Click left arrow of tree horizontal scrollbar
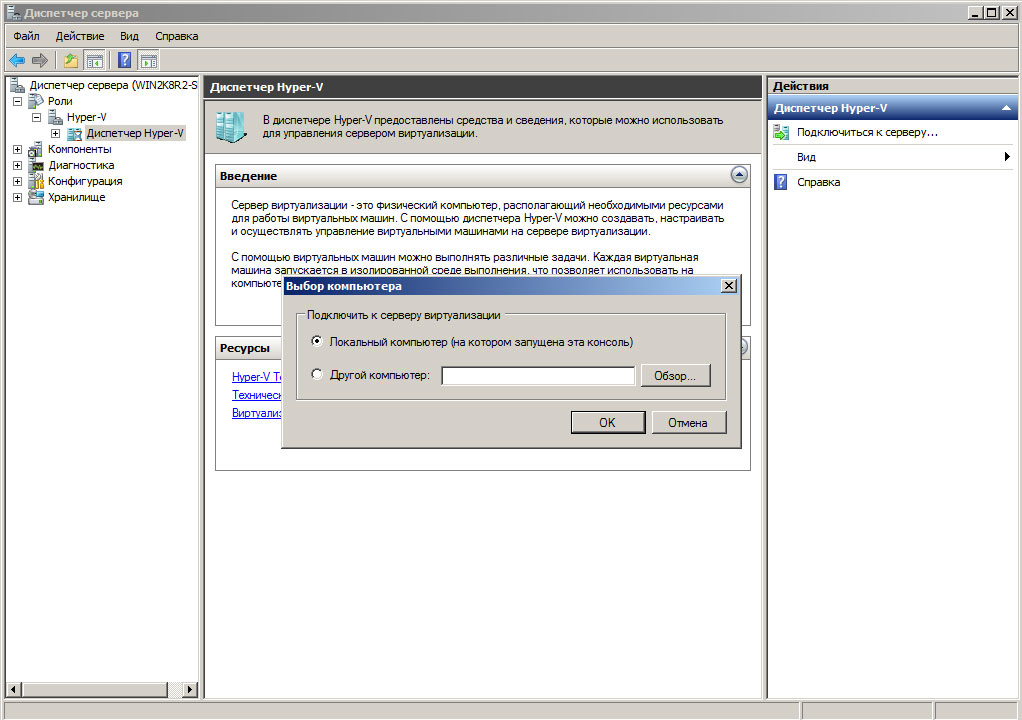Viewport: 1022px width, 720px height. click(x=14, y=689)
